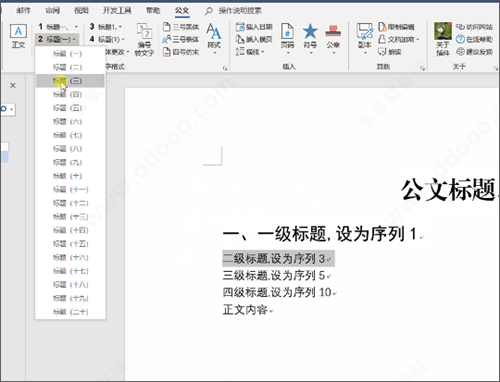Viewport: 500px width, 382px height.
Task: Expand the 1 标题一、 heading dropdown
Action: point(76,27)
